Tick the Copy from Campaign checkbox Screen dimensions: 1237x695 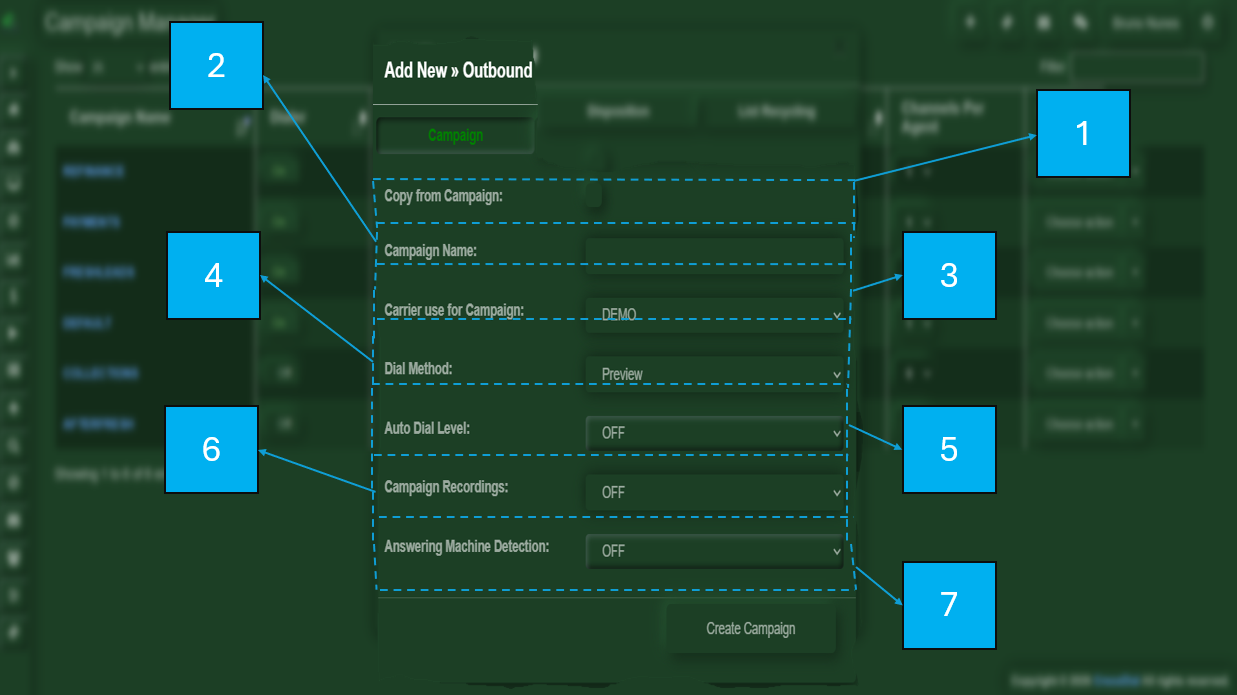(594, 196)
